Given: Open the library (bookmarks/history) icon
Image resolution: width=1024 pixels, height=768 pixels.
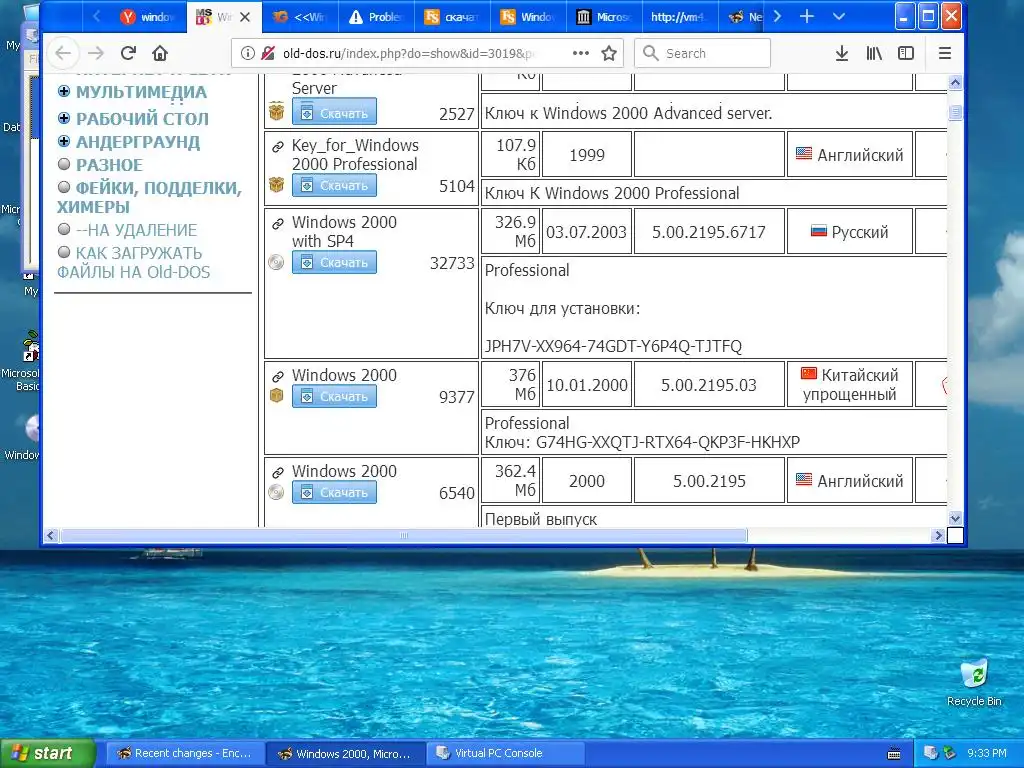Looking at the screenshot, I should (x=874, y=53).
